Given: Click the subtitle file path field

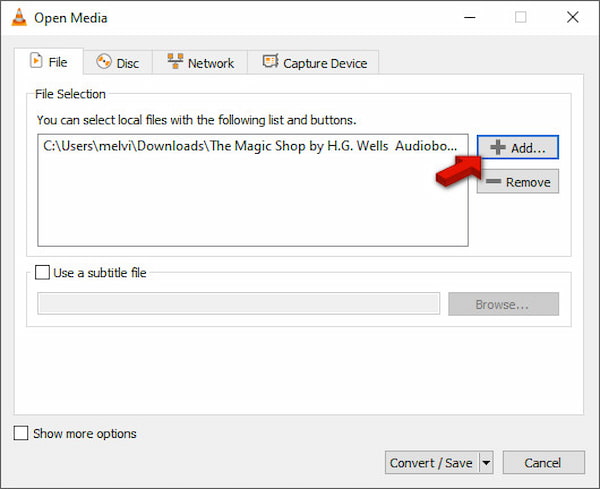Looking at the screenshot, I should click(238, 304).
